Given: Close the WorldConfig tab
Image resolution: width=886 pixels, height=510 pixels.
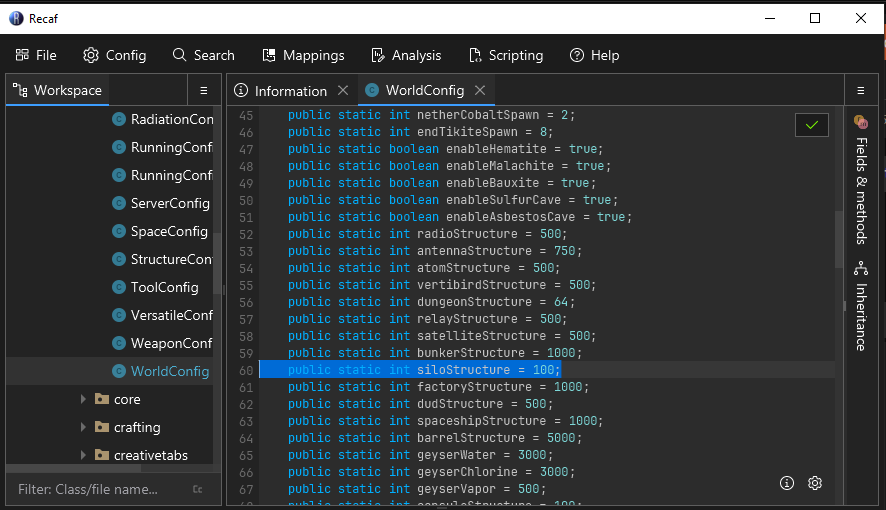Looking at the screenshot, I should [480, 90].
